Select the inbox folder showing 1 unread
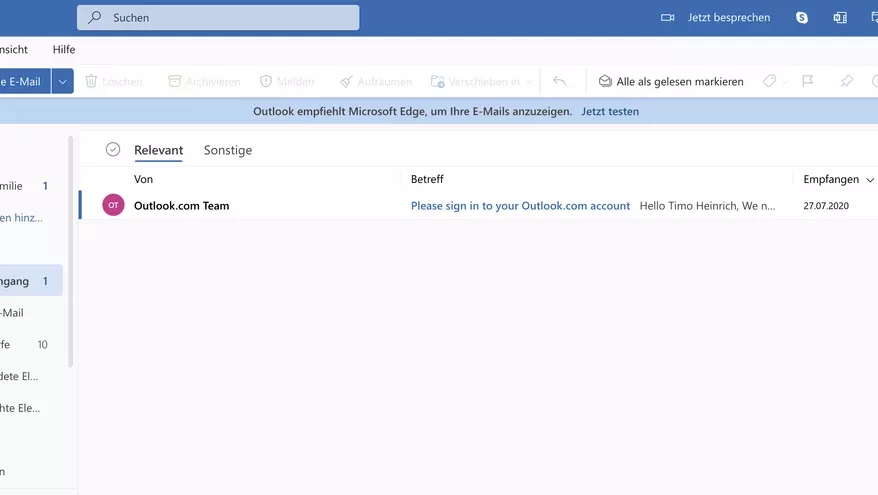 [x=29, y=281]
